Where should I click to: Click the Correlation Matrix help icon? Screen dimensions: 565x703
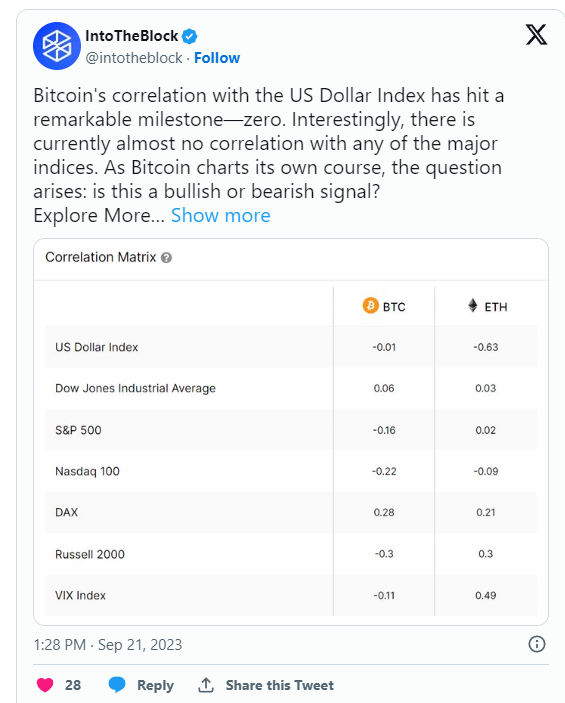click(166, 258)
